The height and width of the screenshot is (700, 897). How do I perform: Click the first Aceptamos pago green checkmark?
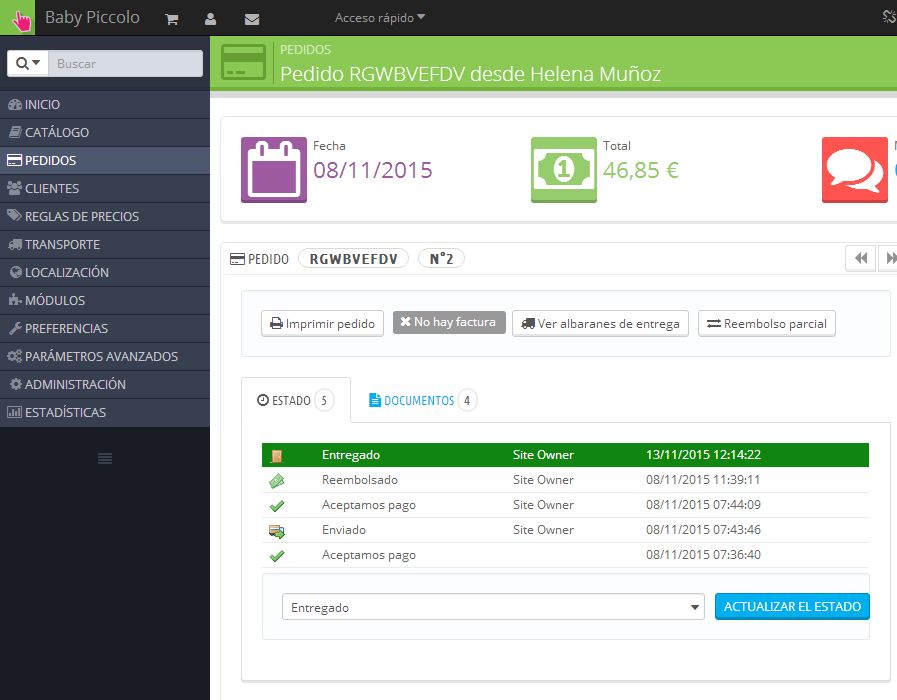(x=277, y=506)
